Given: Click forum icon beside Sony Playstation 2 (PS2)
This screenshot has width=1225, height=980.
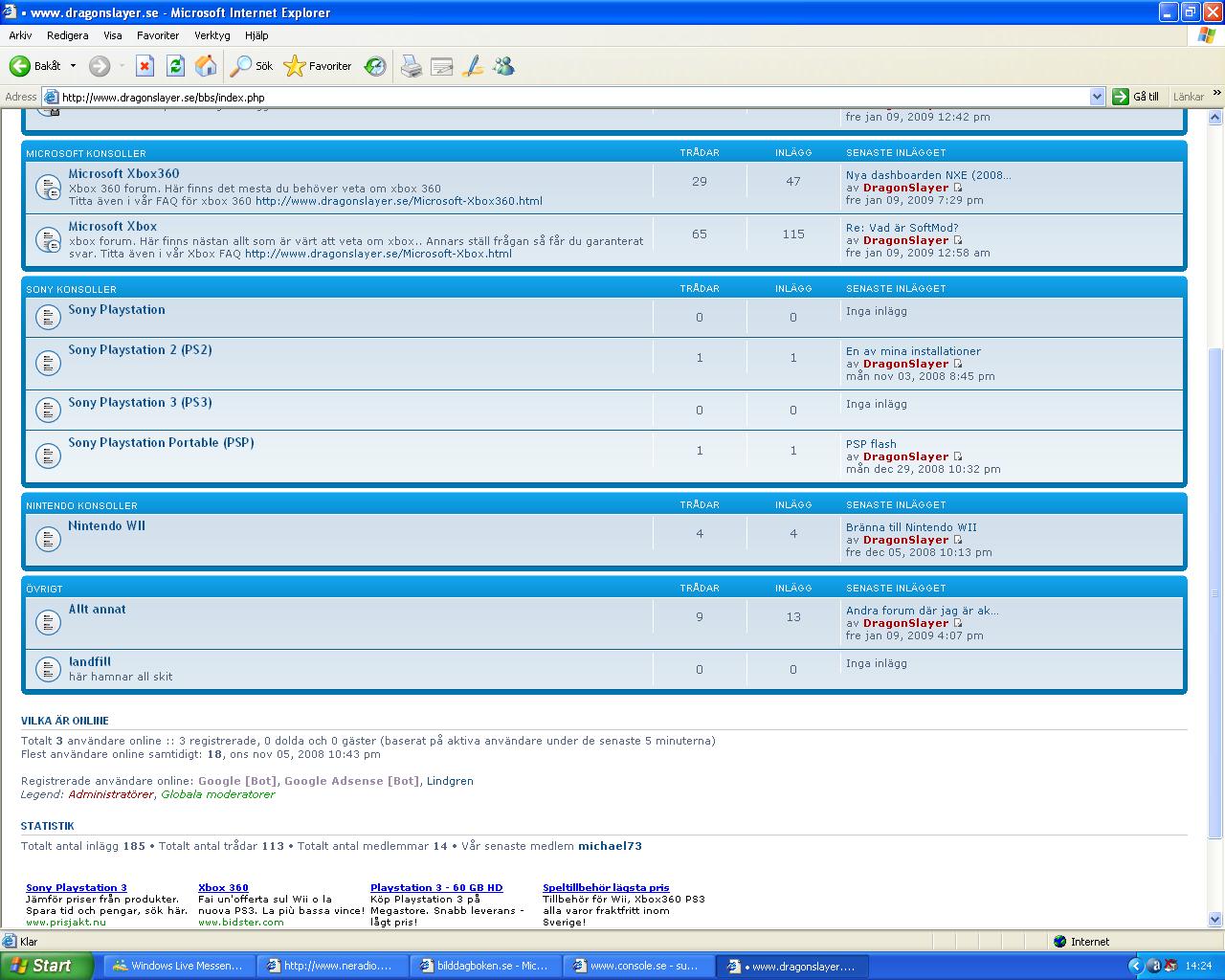Looking at the screenshot, I should tap(48, 363).
